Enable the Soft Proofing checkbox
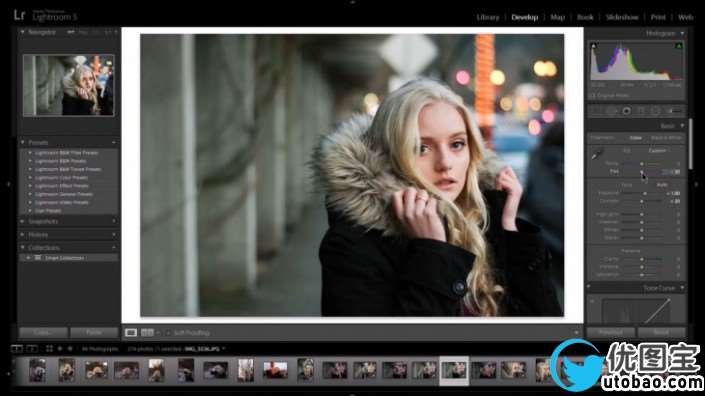705x396 pixels. click(x=168, y=333)
